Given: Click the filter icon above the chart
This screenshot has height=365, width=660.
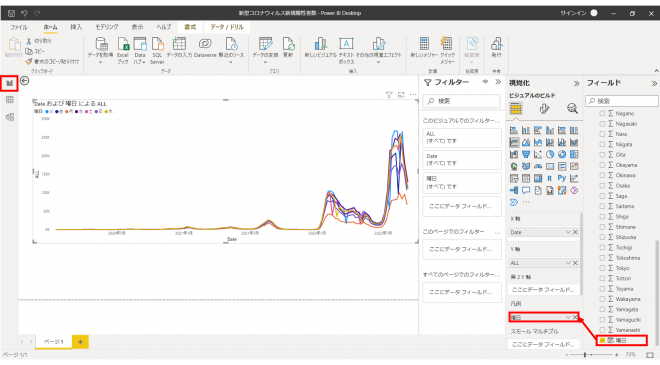Looking at the screenshot, I should pyautogui.click(x=389, y=95).
